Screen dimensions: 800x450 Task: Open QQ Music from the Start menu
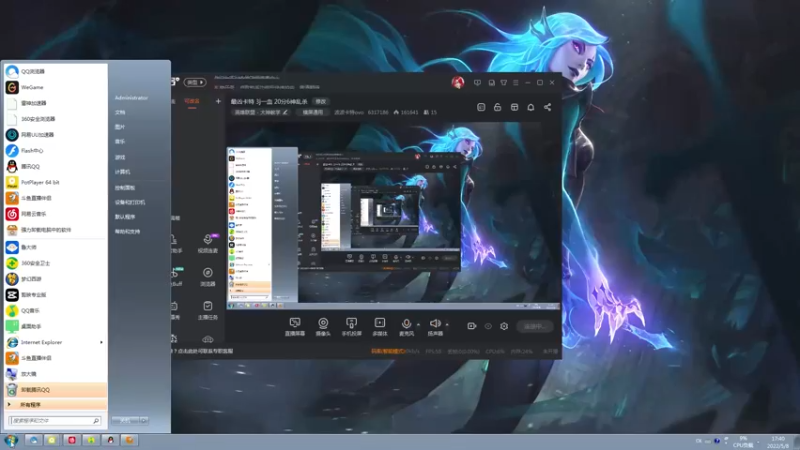coord(55,310)
